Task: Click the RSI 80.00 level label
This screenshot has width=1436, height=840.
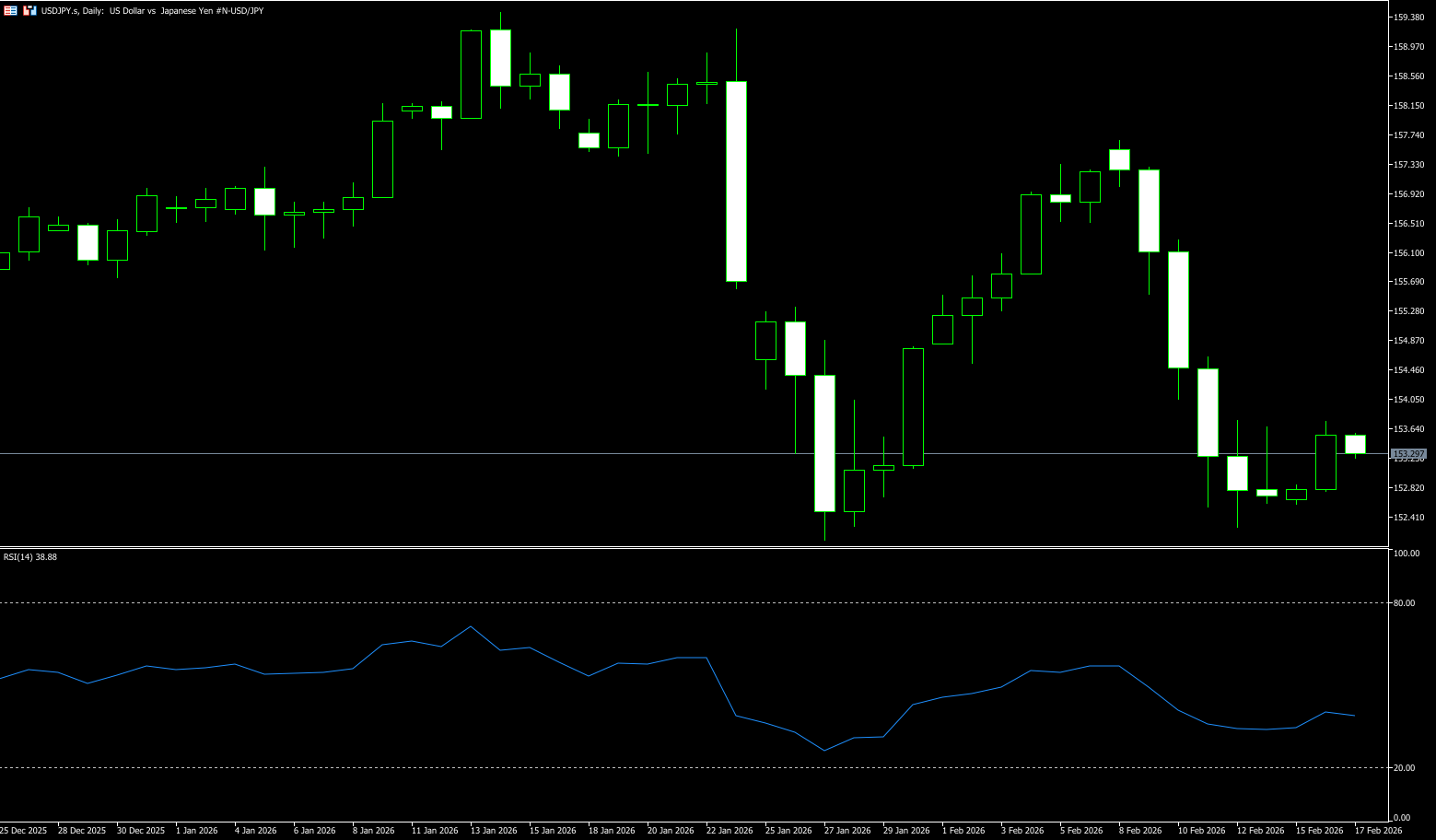Action: (x=1405, y=603)
